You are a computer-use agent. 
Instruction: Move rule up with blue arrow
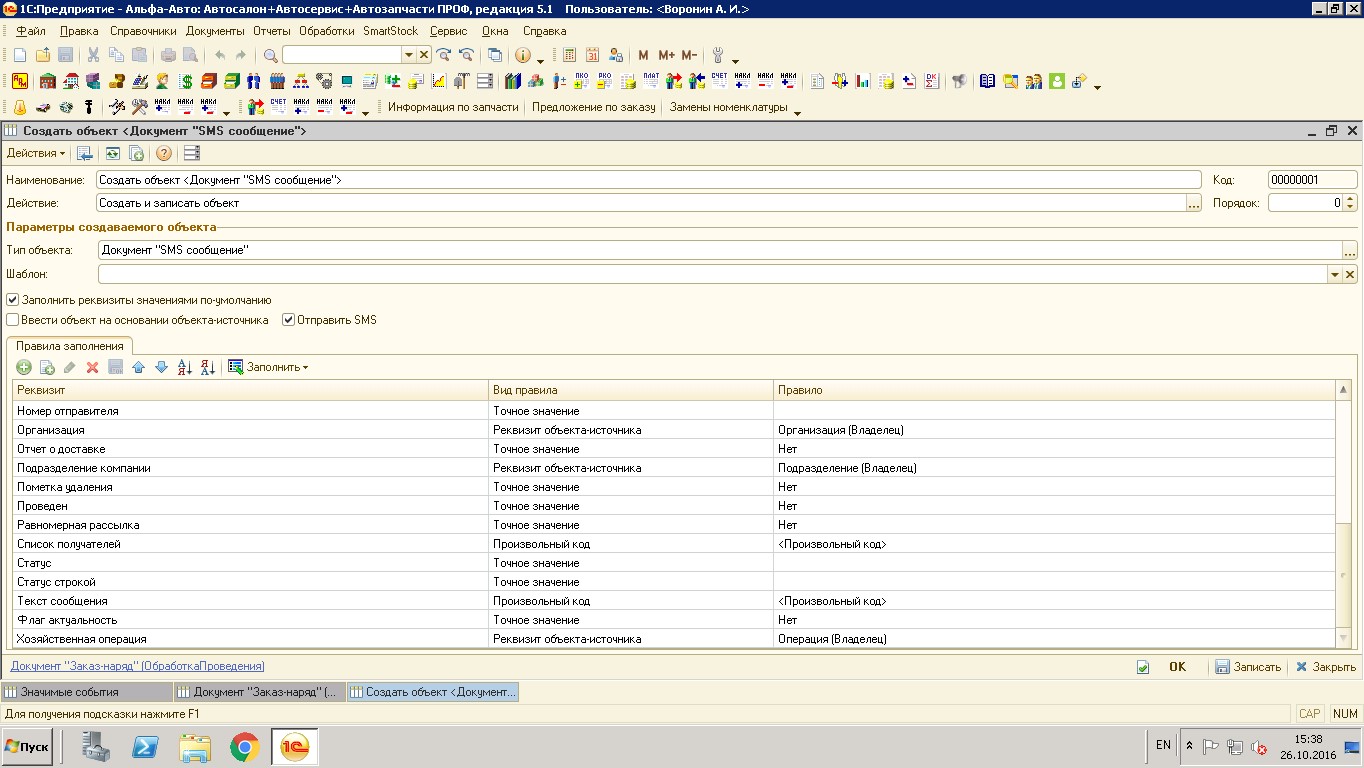[138, 367]
